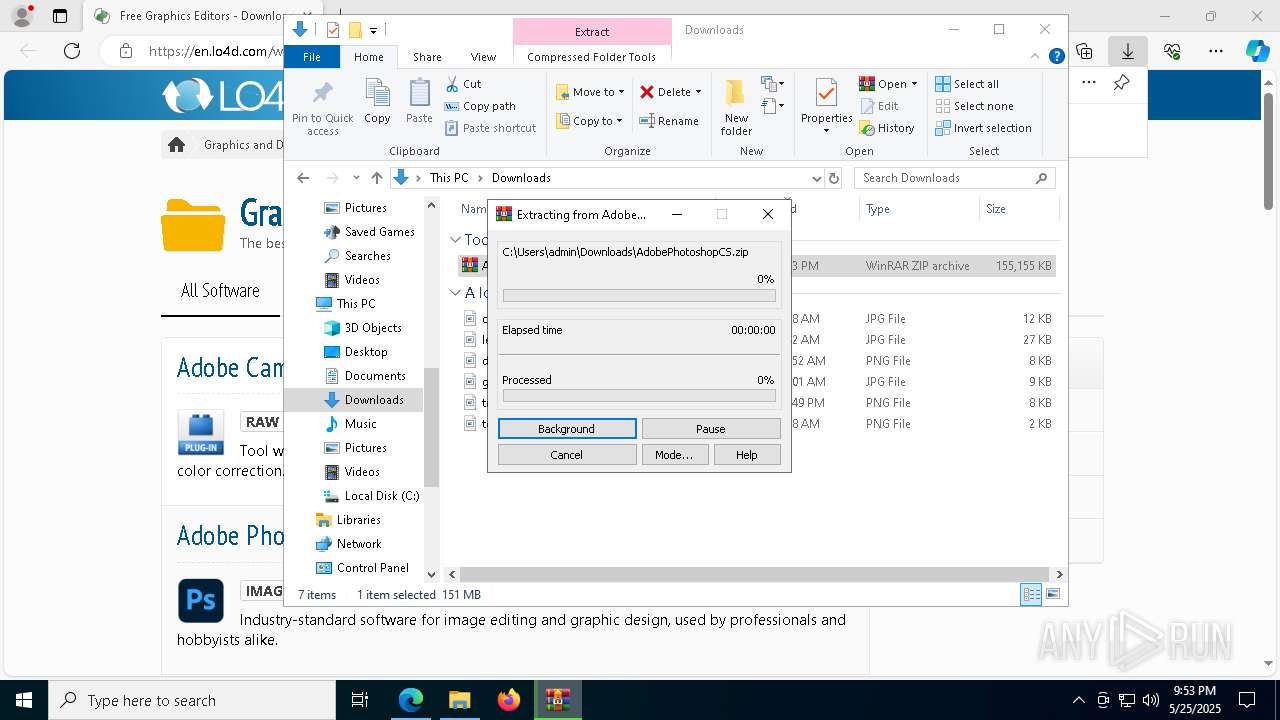Cancel the extraction
Image resolution: width=1280 pixels, height=720 pixels.
coord(567,455)
